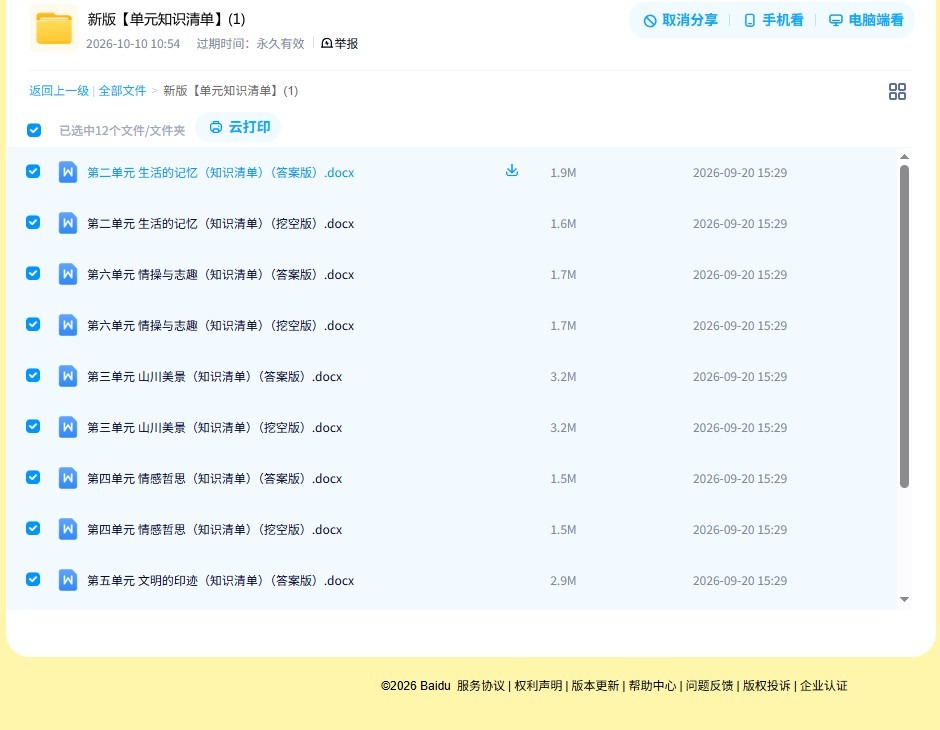
Task: Click 手机看 to view on phone
Action: [x=773, y=20]
